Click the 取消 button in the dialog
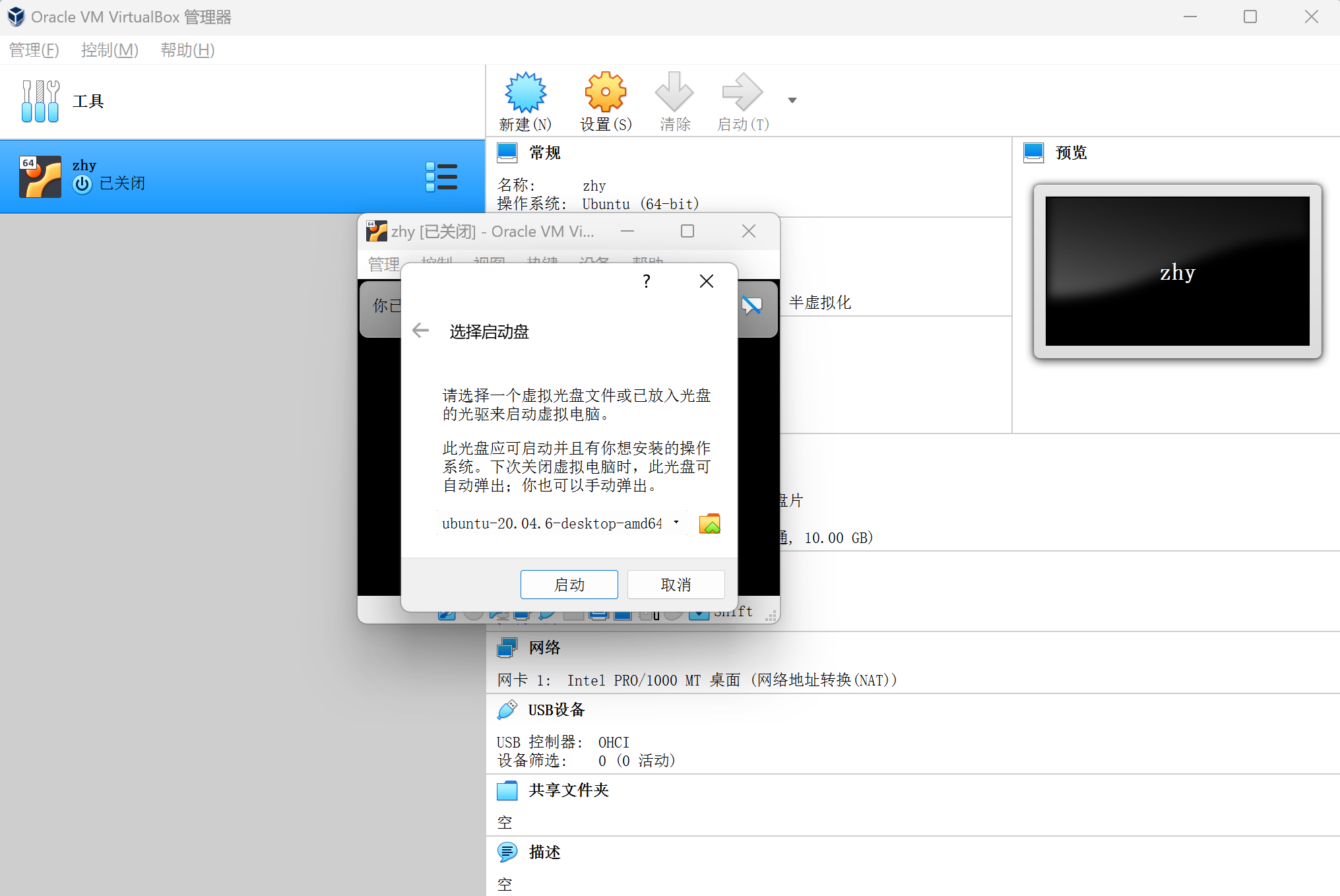 [676, 585]
